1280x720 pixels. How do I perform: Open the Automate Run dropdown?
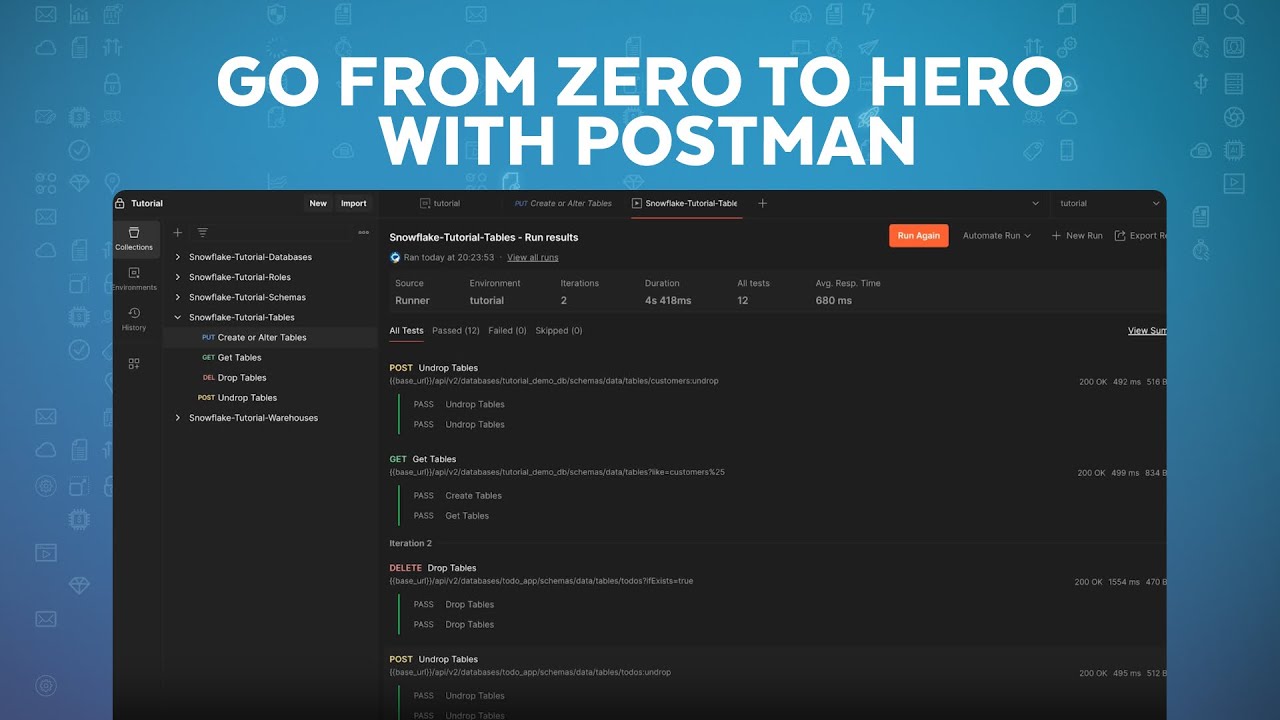click(996, 236)
